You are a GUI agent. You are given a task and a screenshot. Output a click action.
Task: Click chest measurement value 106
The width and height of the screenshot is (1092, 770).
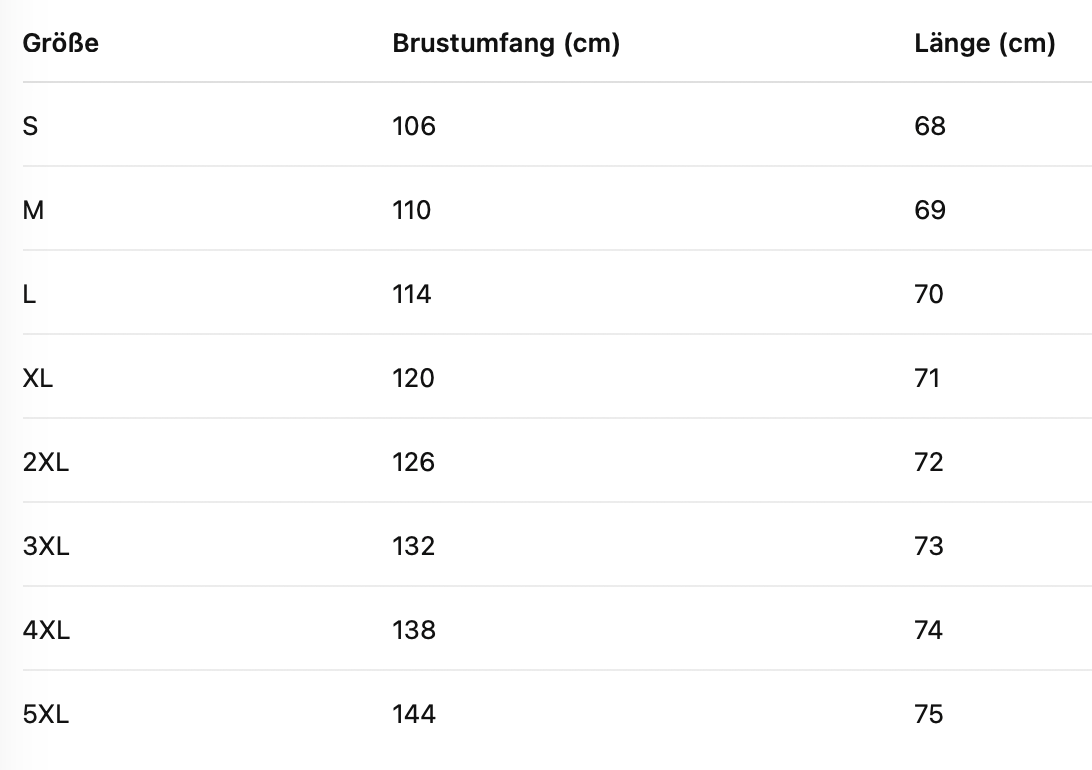pos(414,126)
